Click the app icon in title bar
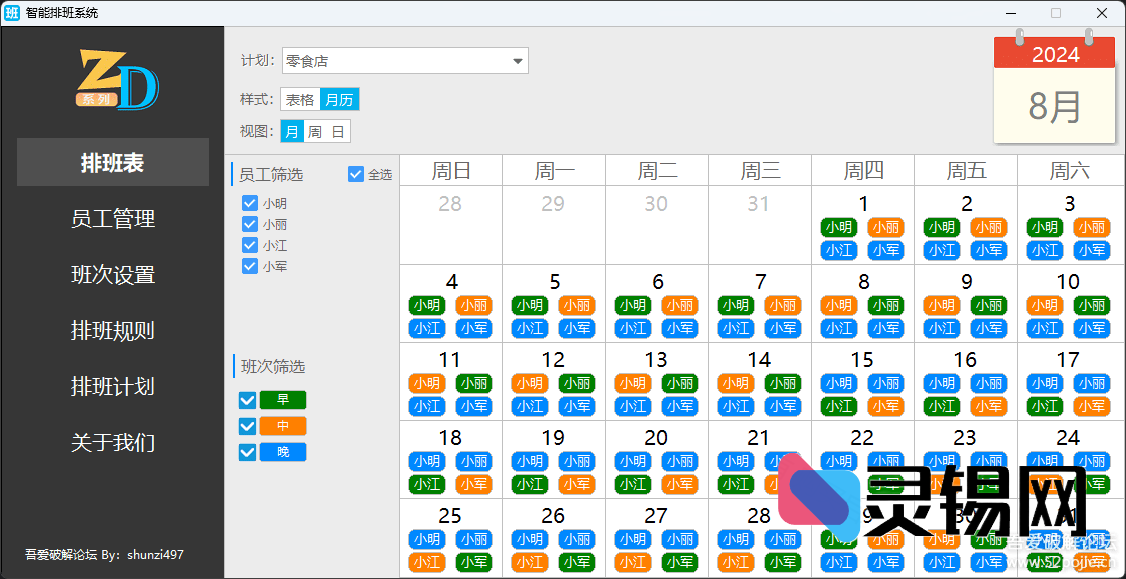1126x579 pixels. point(13,13)
